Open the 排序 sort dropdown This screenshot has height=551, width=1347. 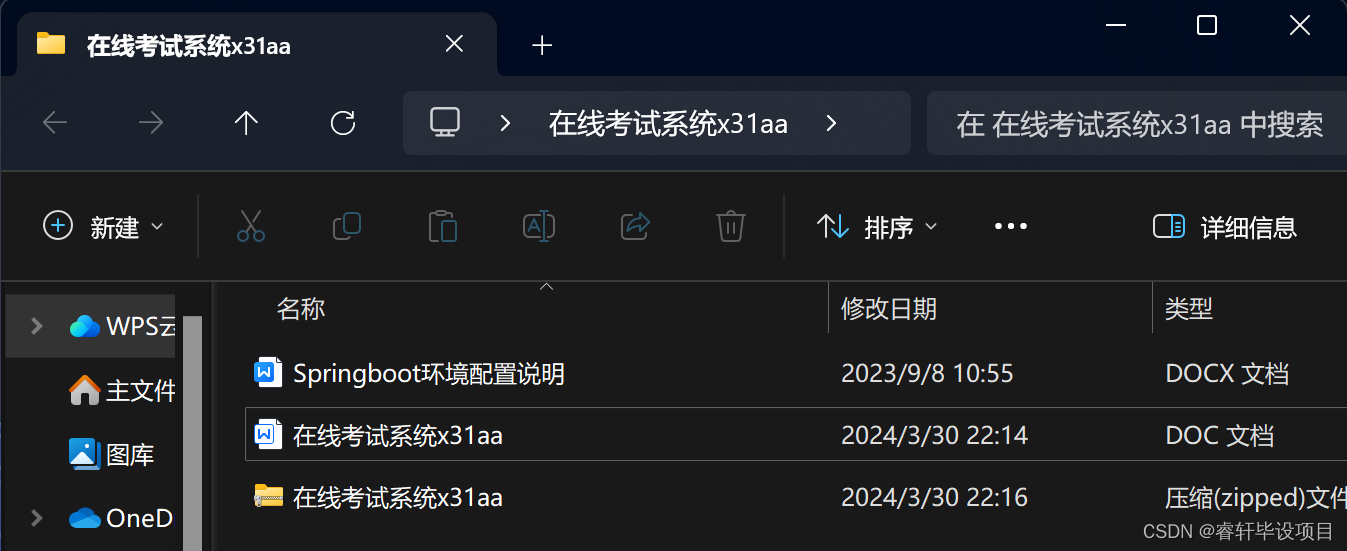pos(877,227)
